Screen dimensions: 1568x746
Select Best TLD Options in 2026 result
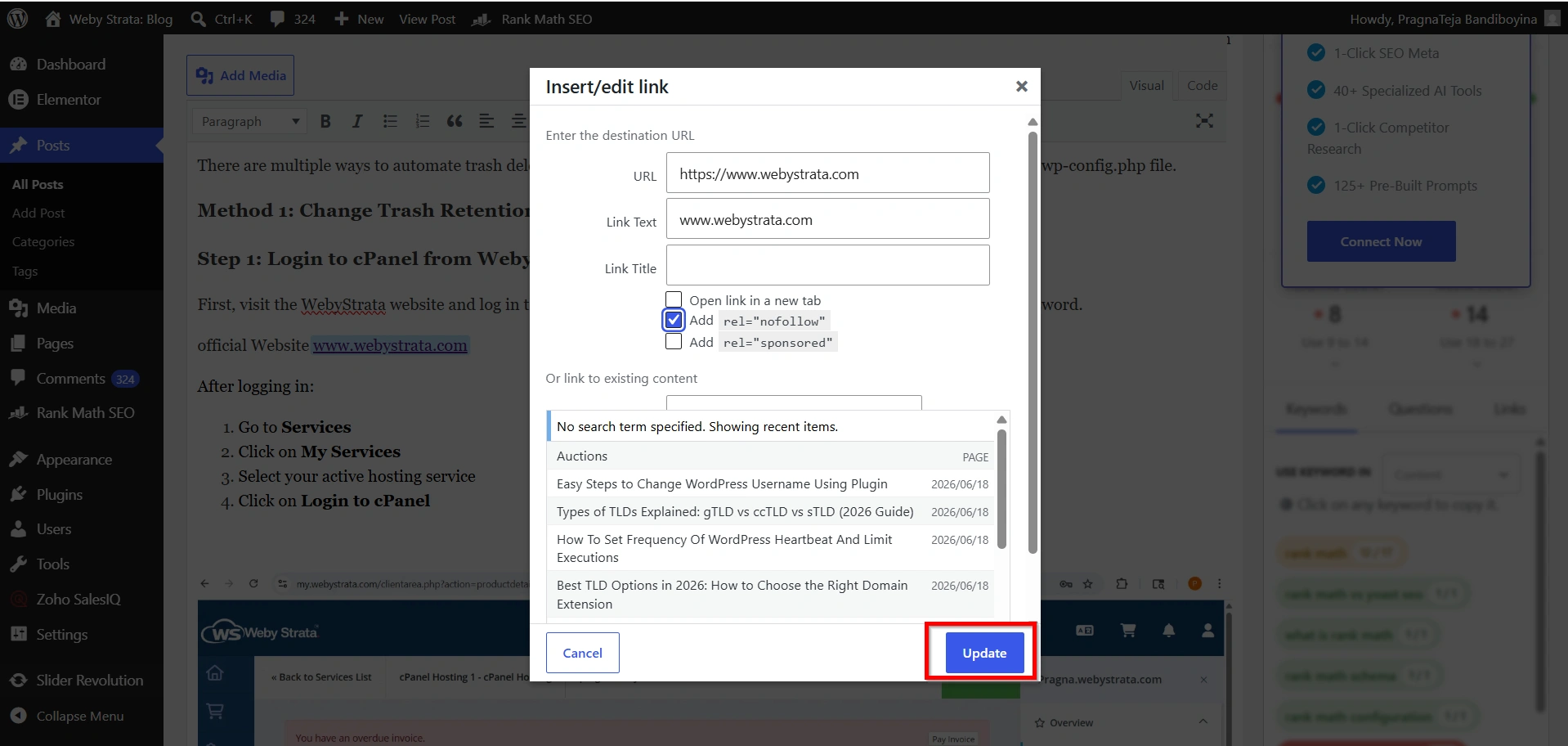771,595
